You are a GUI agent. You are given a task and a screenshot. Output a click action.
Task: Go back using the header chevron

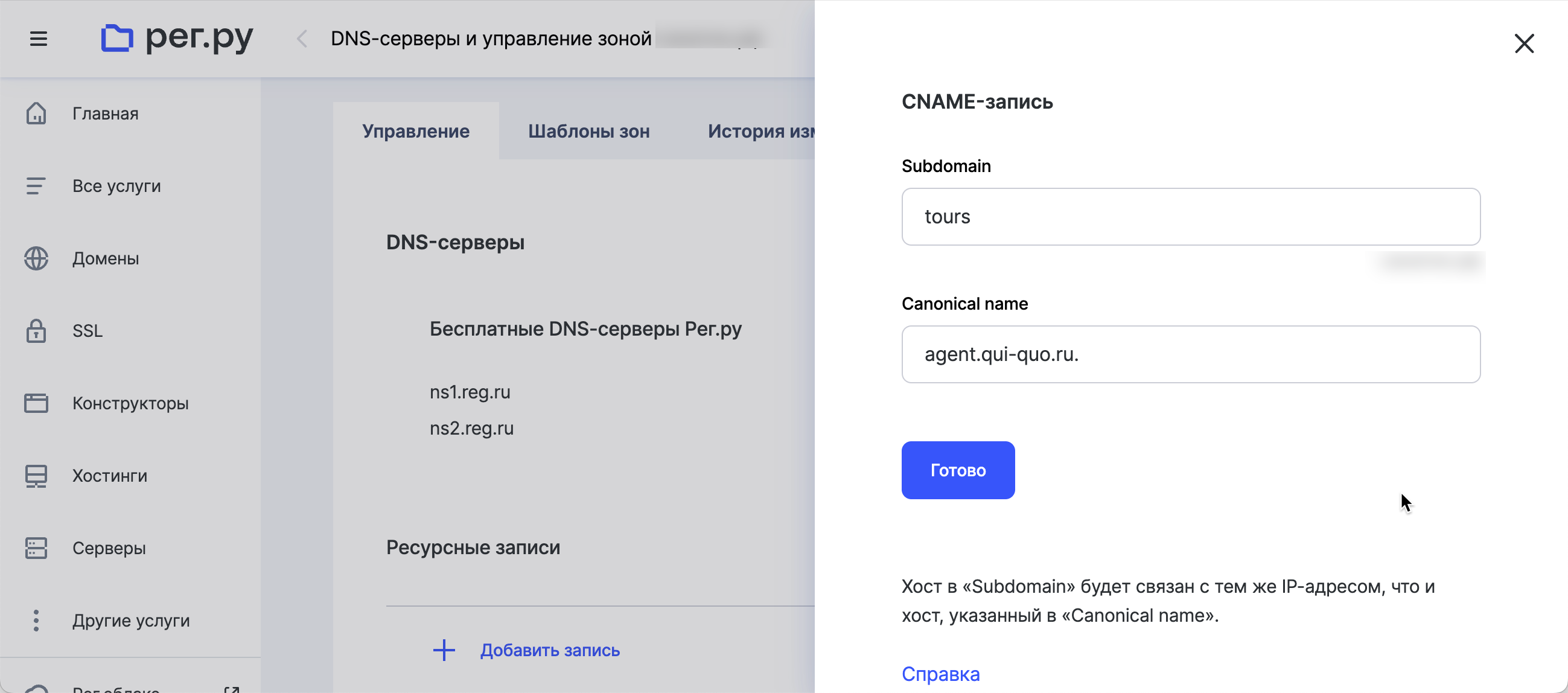pyautogui.click(x=302, y=39)
